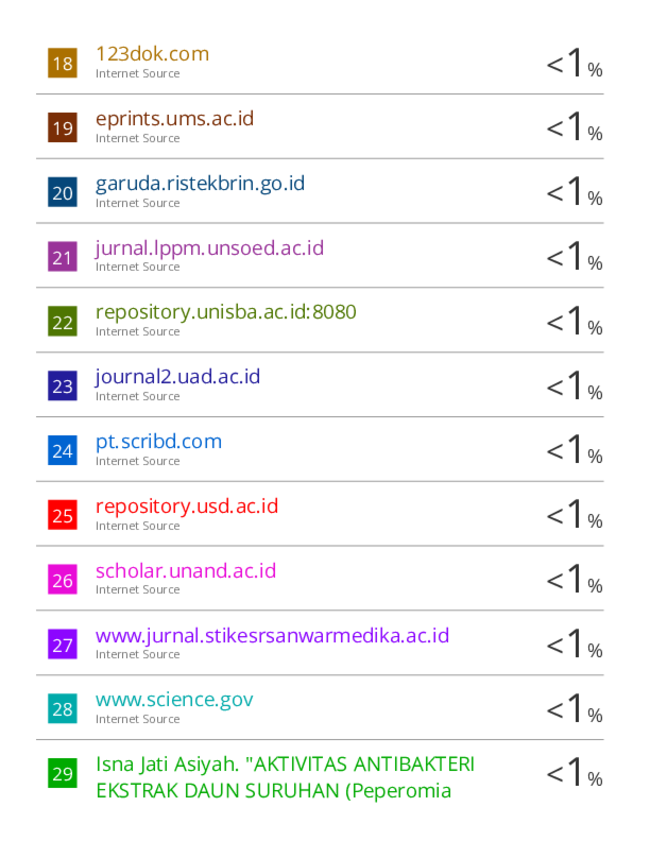Screen dimensions: 650x841
Task: Click the magenta number 26 badge
Action: click(x=62, y=579)
